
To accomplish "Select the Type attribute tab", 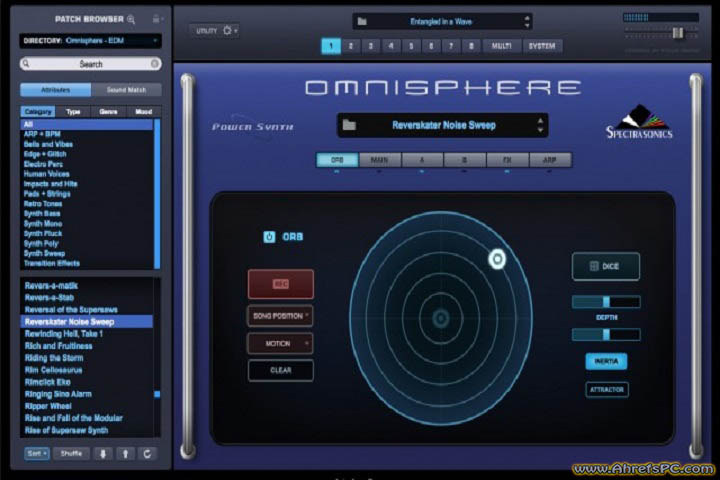I will pyautogui.click(x=73, y=112).
